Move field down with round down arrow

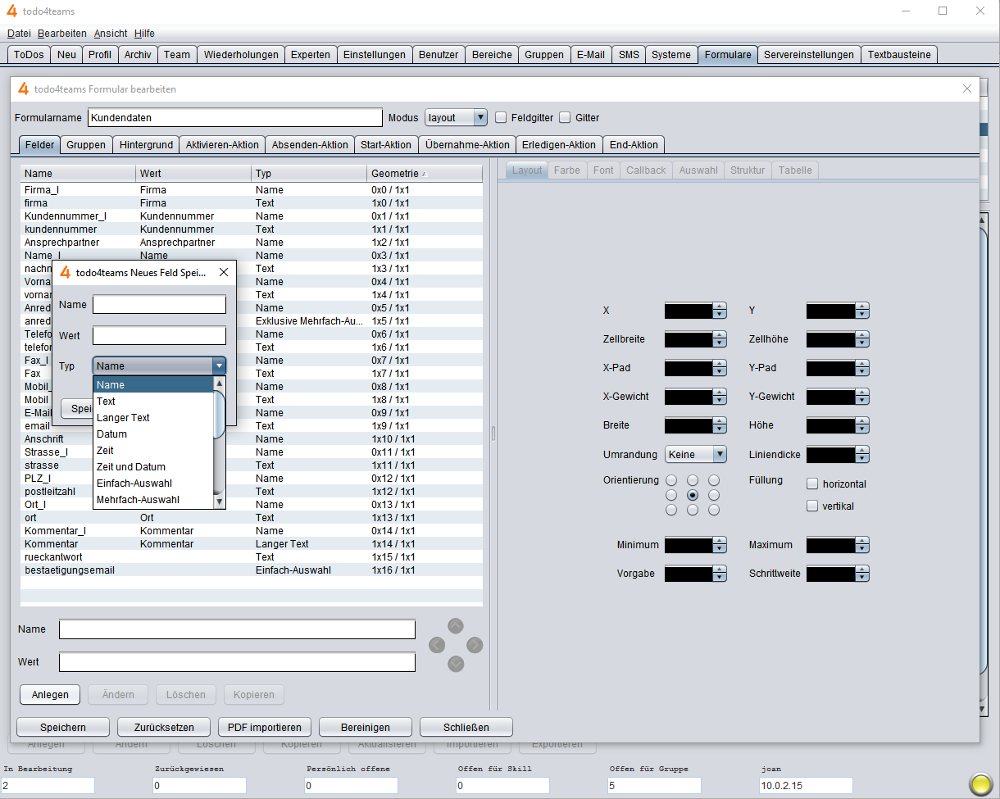[x=455, y=664]
